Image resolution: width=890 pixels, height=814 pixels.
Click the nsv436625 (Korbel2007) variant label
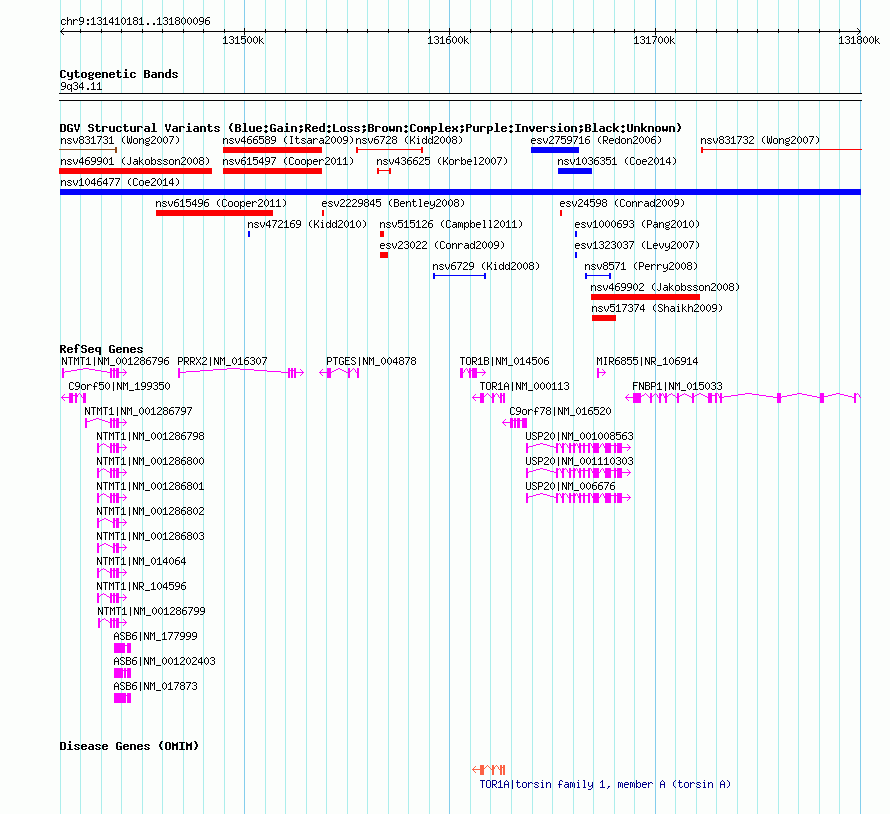[442, 161]
